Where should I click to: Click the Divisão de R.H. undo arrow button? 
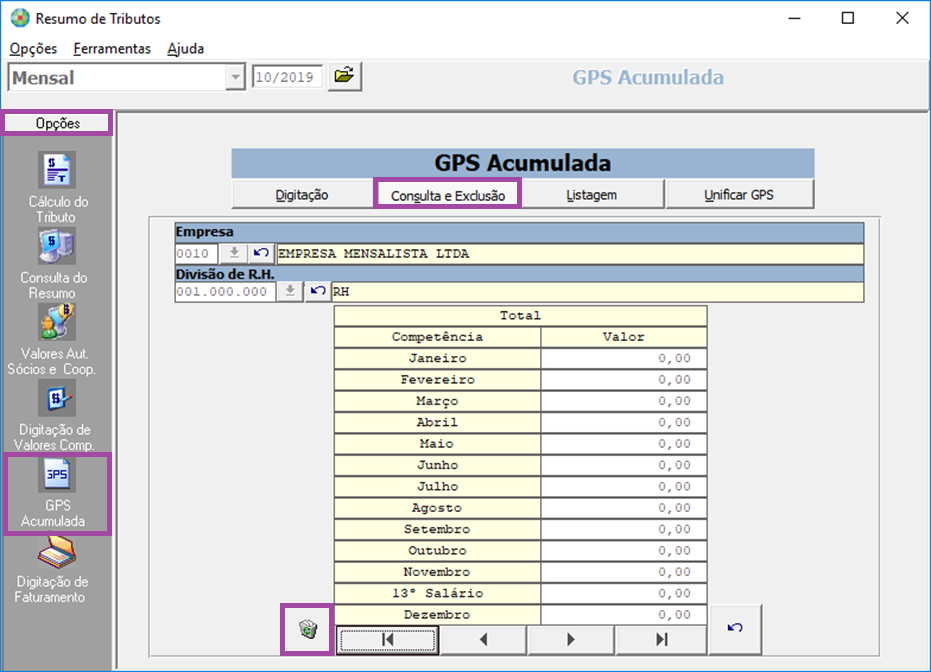318,291
